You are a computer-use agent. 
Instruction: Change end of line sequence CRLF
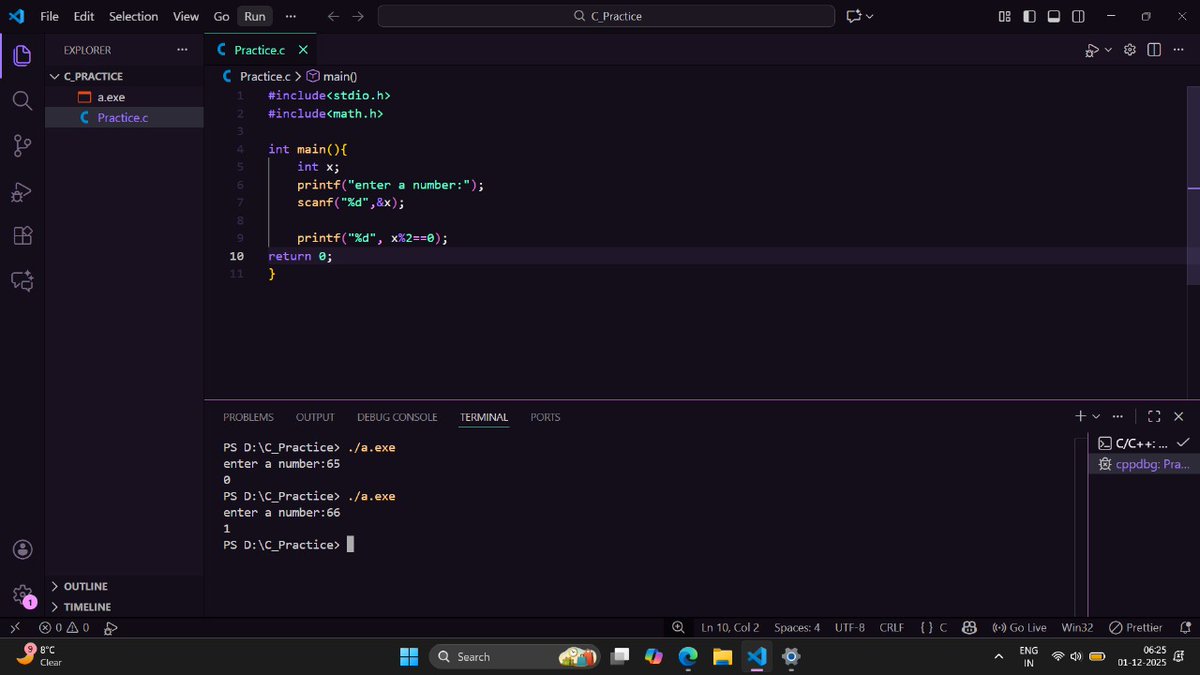tap(891, 628)
